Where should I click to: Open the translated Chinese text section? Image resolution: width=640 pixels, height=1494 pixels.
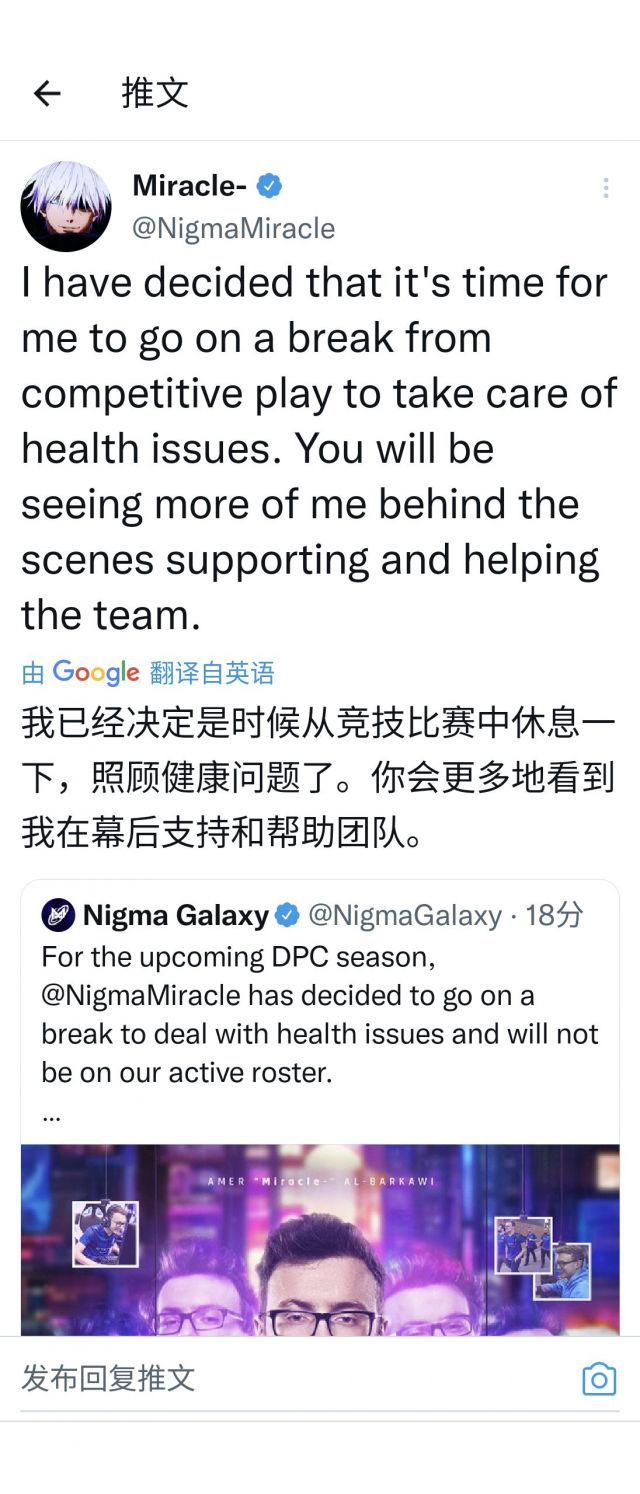[x=320, y=775]
